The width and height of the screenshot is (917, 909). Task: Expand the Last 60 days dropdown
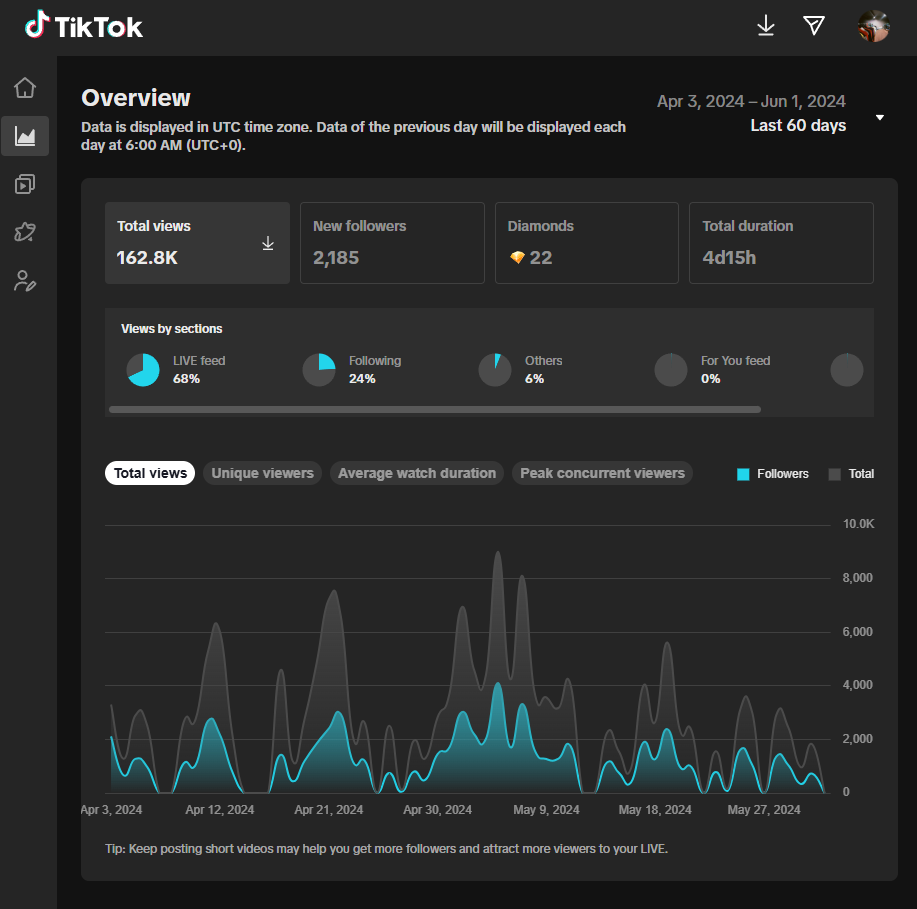tap(798, 125)
